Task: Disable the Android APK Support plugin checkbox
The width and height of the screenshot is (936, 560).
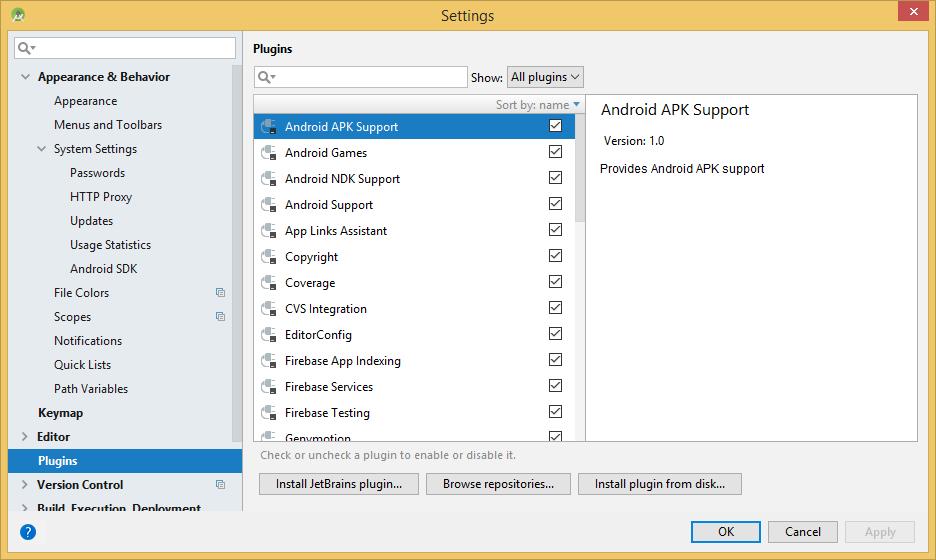Action: tap(555, 126)
